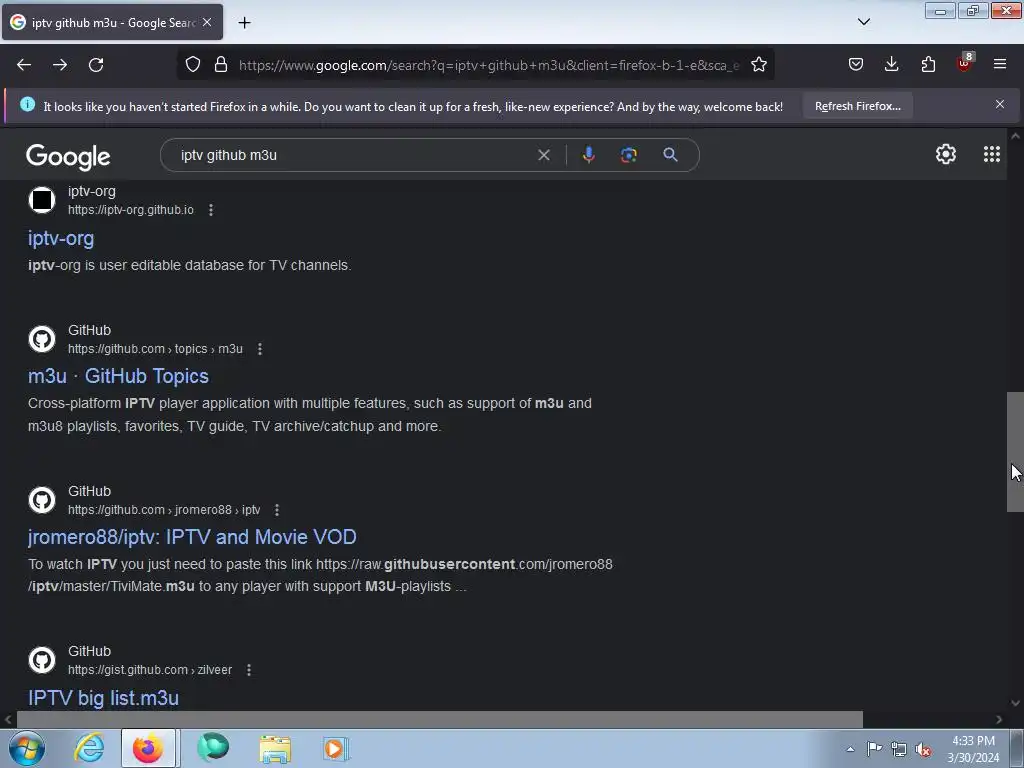Switch to Firefox in taskbar
The width and height of the screenshot is (1024, 768).
pyautogui.click(x=148, y=748)
